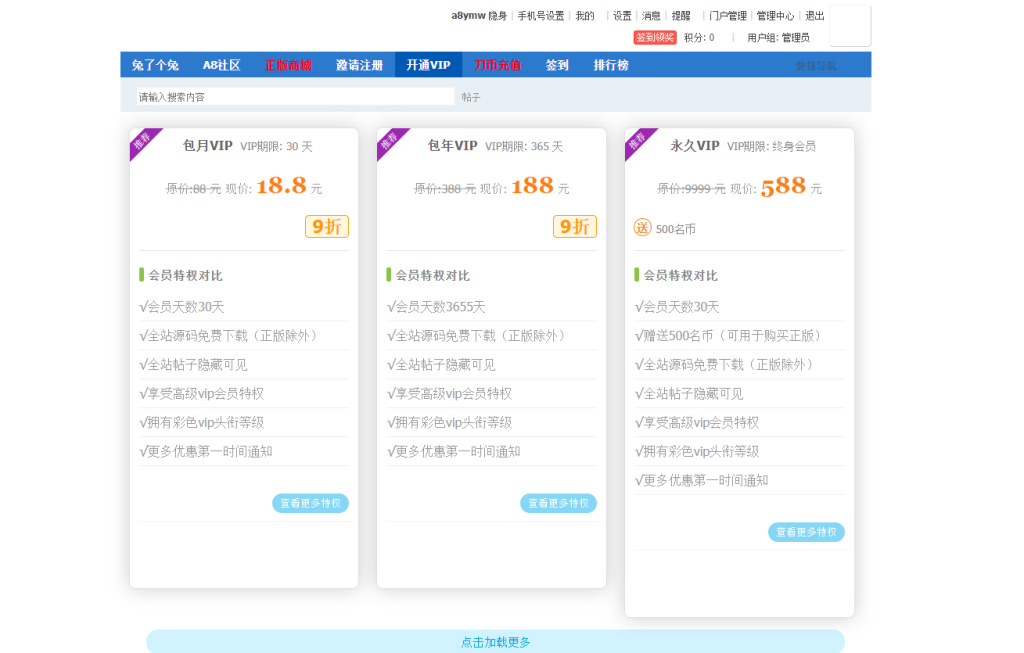
Task: Focus the 请输入搜索内容 search field
Action: [x=295, y=97]
